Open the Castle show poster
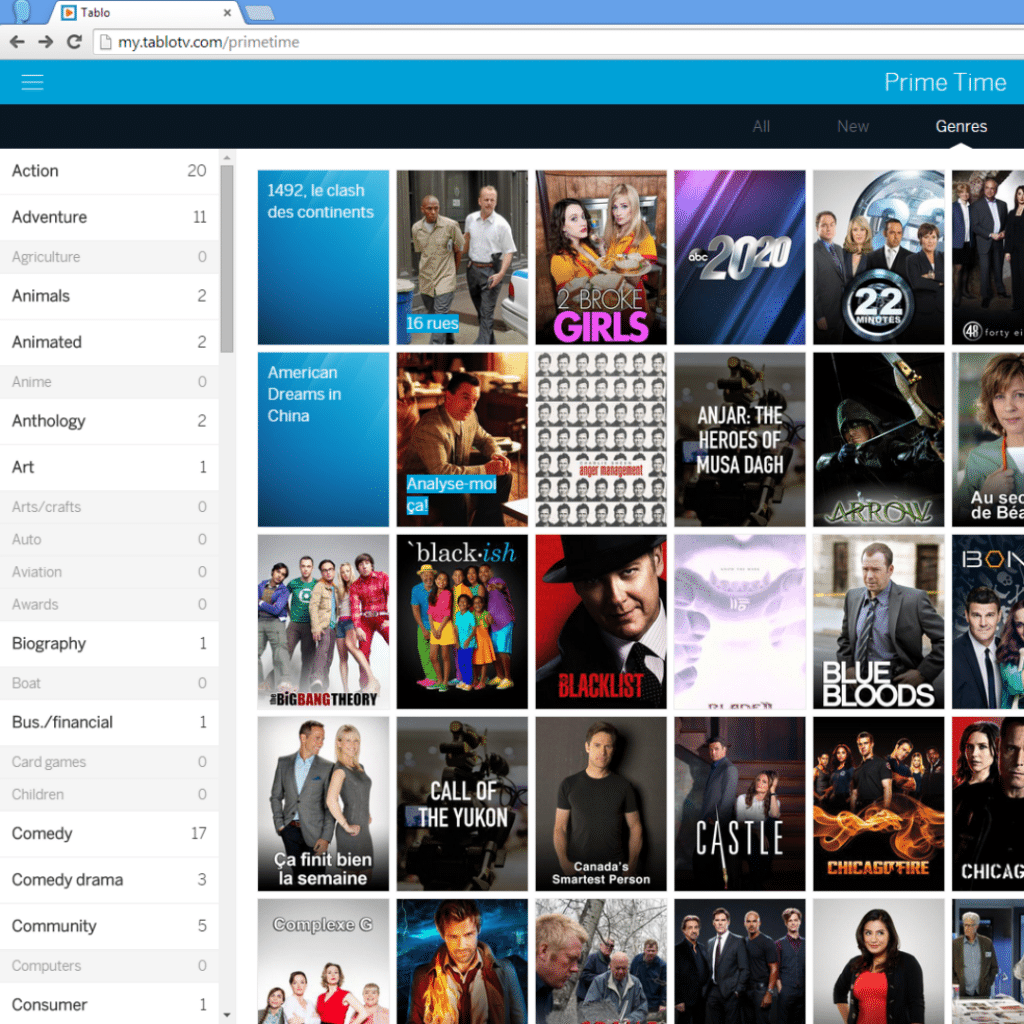 740,804
